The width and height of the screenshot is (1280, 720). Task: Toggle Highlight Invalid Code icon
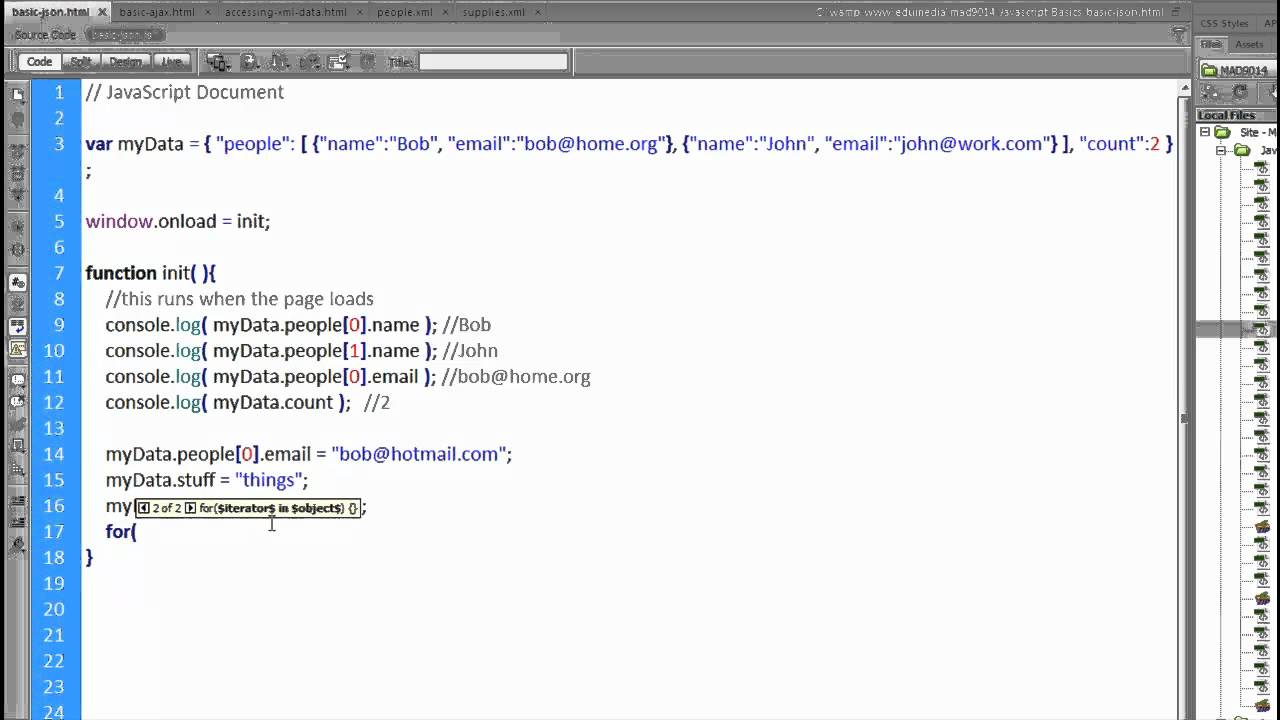pyautogui.click(x=17, y=304)
